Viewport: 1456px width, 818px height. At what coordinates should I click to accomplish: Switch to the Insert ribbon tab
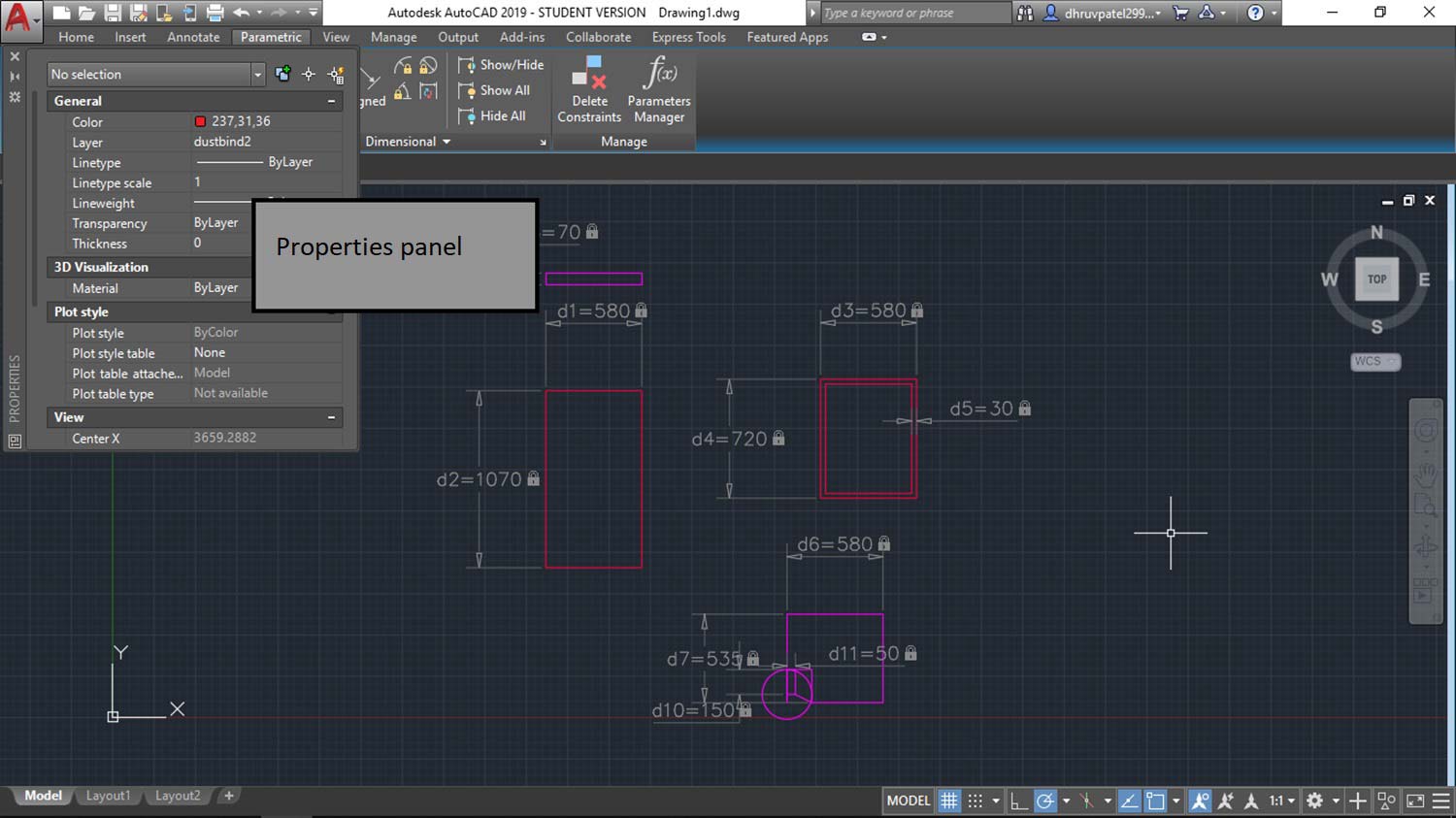tap(130, 37)
